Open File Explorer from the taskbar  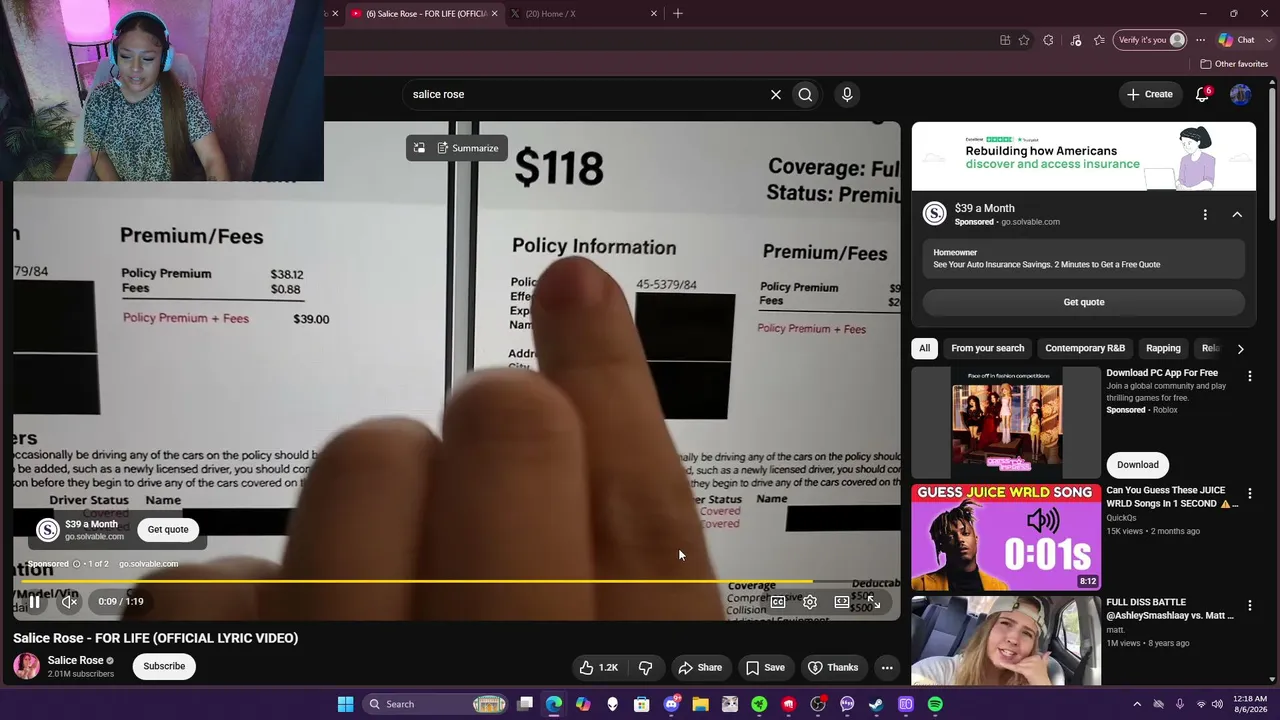[700, 704]
